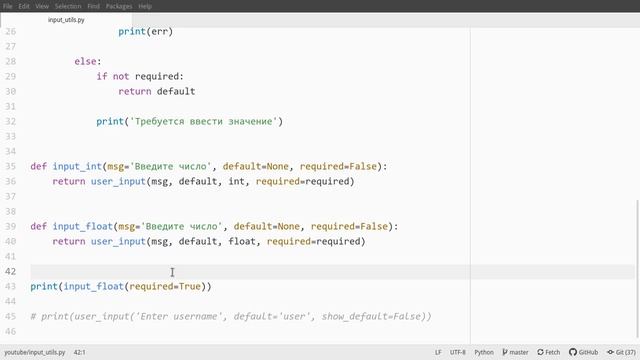Click 'user_input' call on line 36
Image resolution: width=640 pixels, height=360 pixels.
118,181
